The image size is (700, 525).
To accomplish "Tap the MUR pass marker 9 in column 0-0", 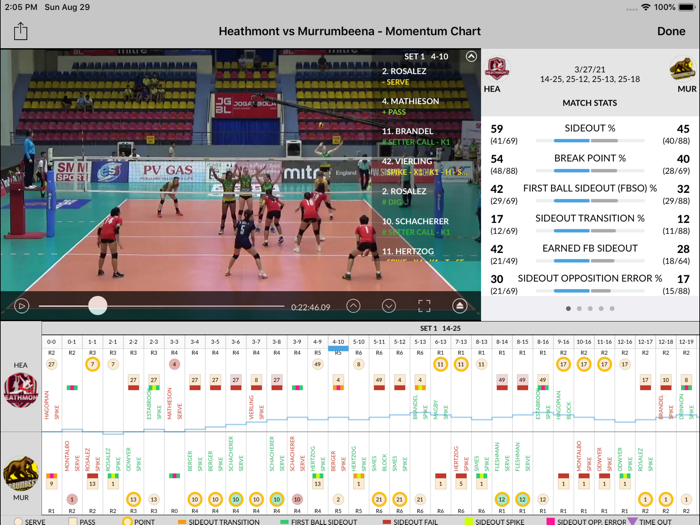I will pos(51,483).
